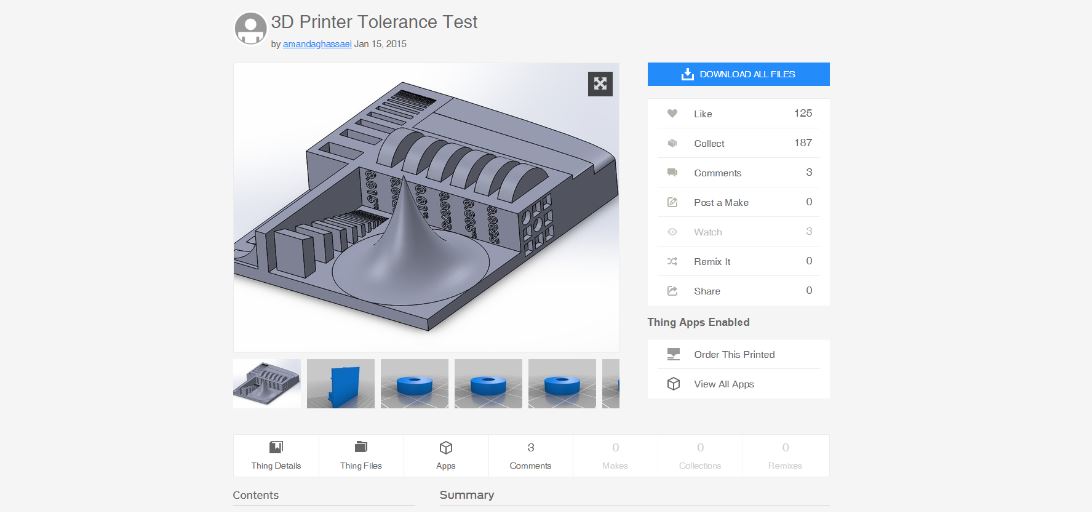Click the heart icon next to Like
This screenshot has width=1092, height=512.
(672, 114)
